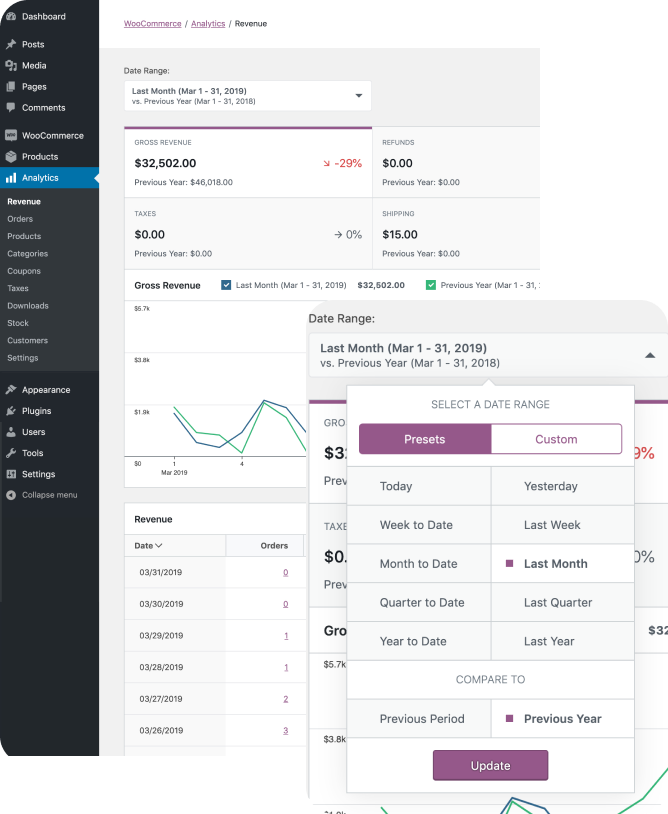Select Previous Period comparison option
Viewport: 668px width, 814px height.
coord(420,719)
